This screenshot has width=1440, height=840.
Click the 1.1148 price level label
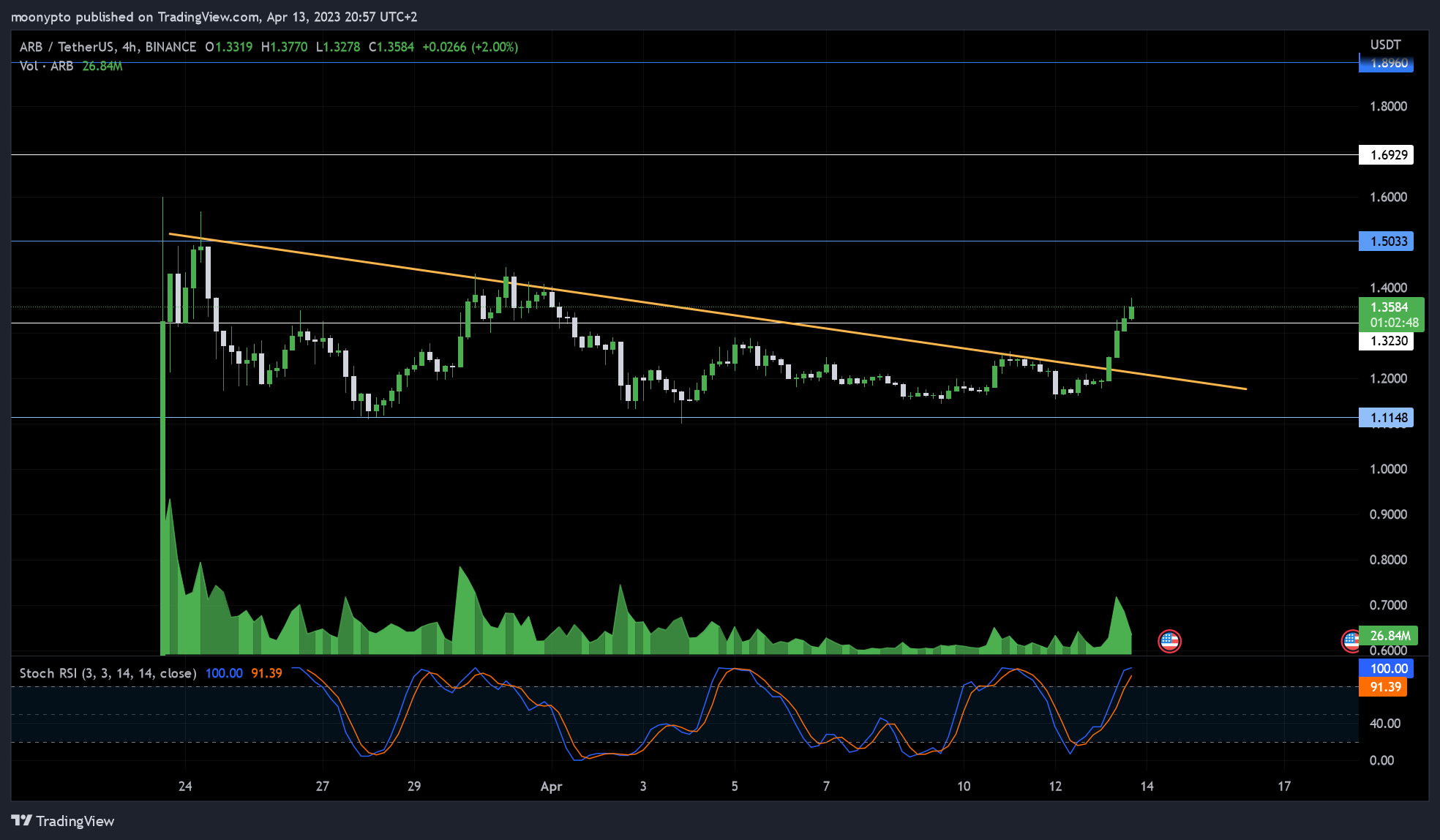pos(1386,418)
